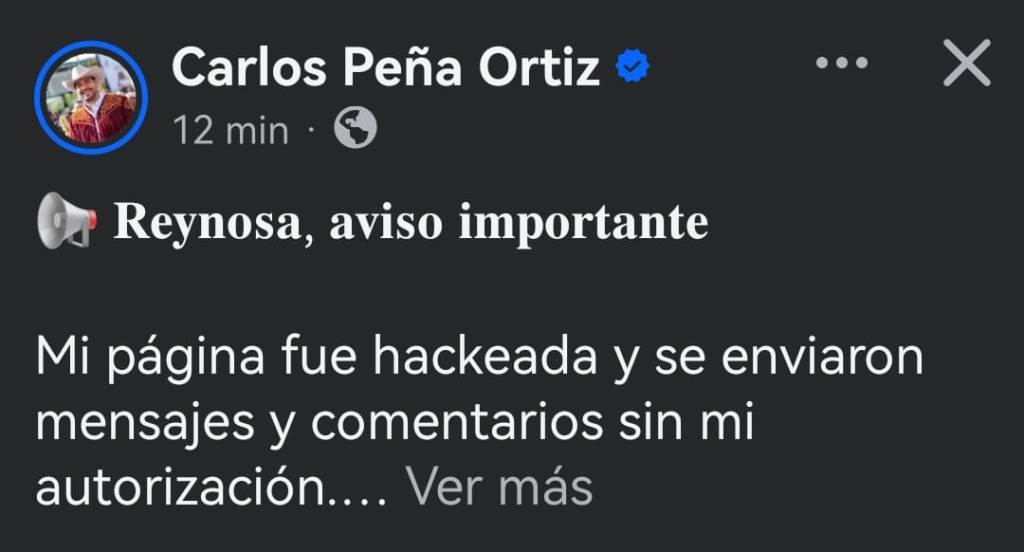
Task: Click the blue verified badge icon
Action: tap(633, 68)
